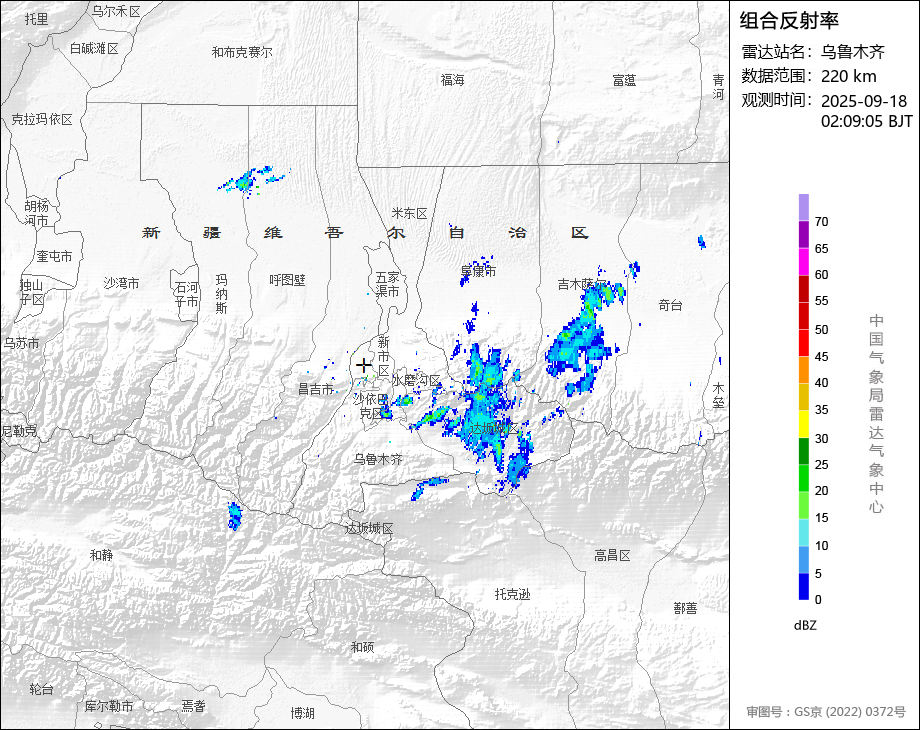Click the 220 km range value
The height and width of the screenshot is (730, 920).
[848, 76]
